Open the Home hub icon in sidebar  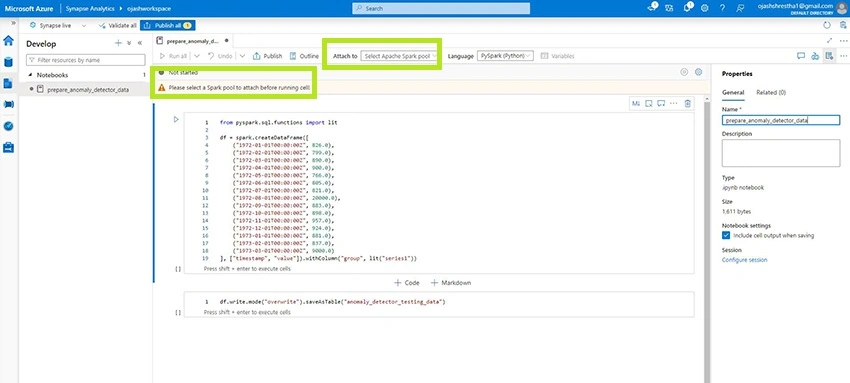click(x=8, y=41)
